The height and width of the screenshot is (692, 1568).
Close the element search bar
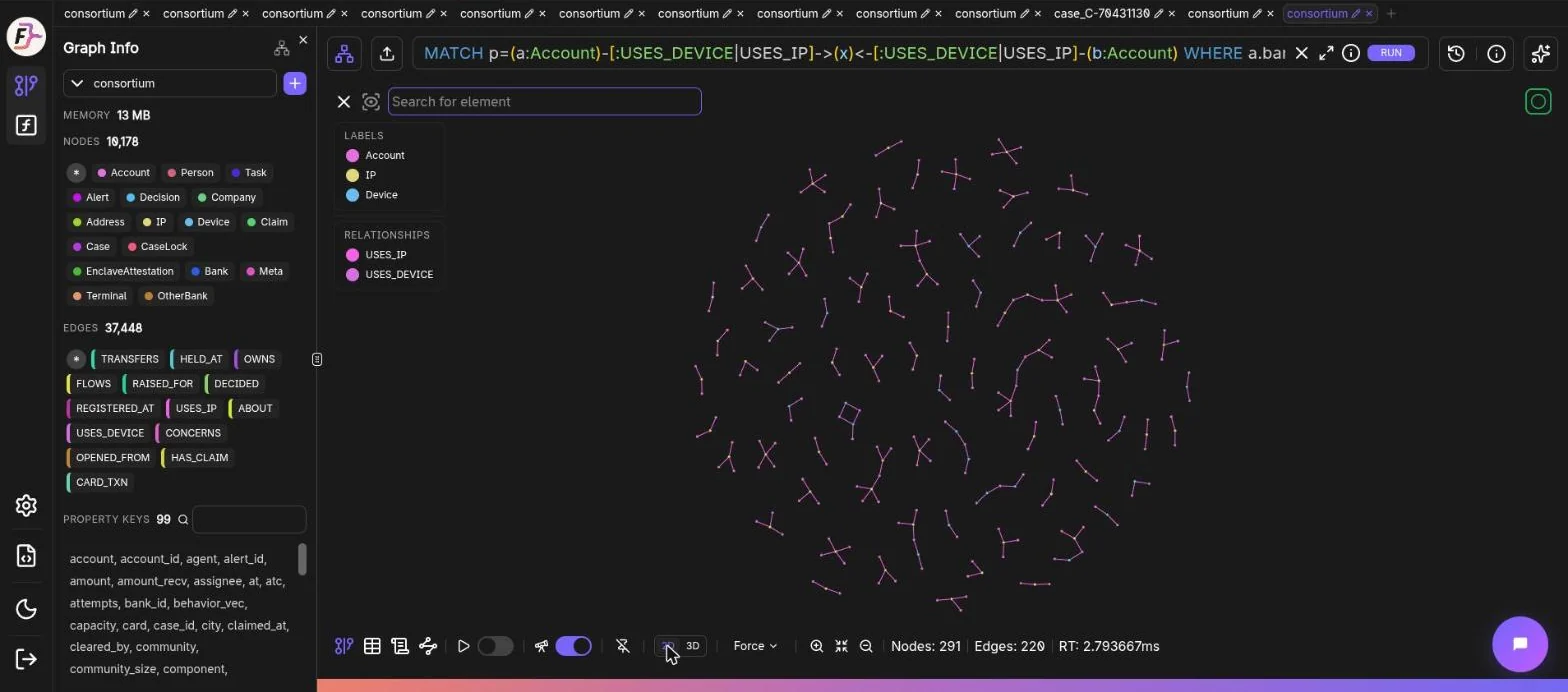click(344, 101)
